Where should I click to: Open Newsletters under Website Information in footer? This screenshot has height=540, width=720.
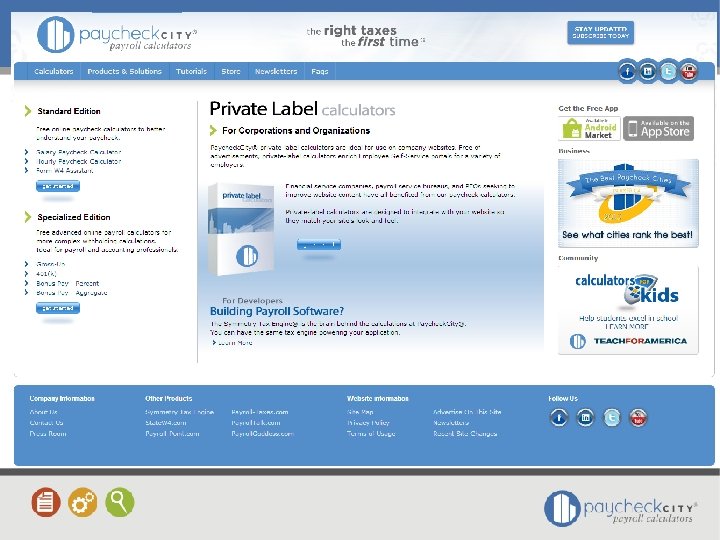[451, 422]
